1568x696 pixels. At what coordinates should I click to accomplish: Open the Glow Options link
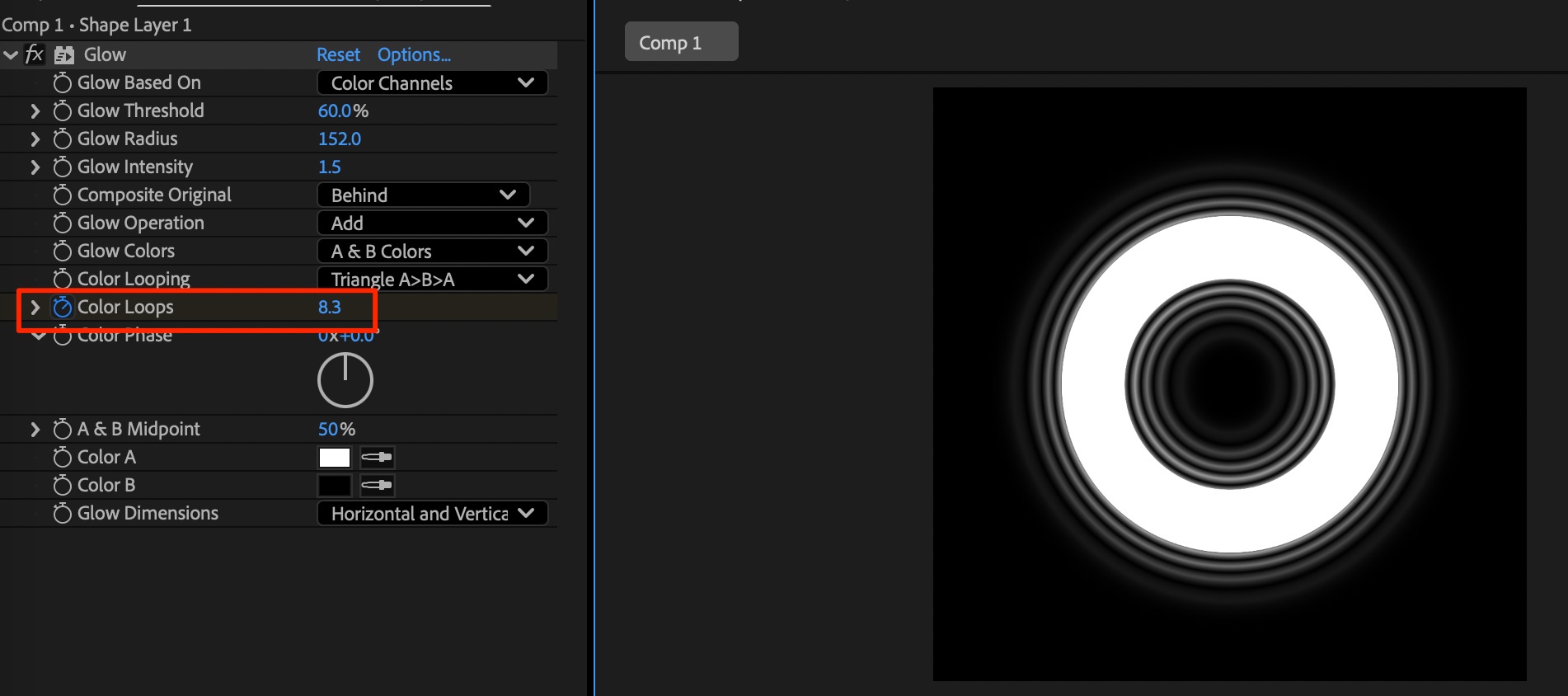(x=414, y=55)
